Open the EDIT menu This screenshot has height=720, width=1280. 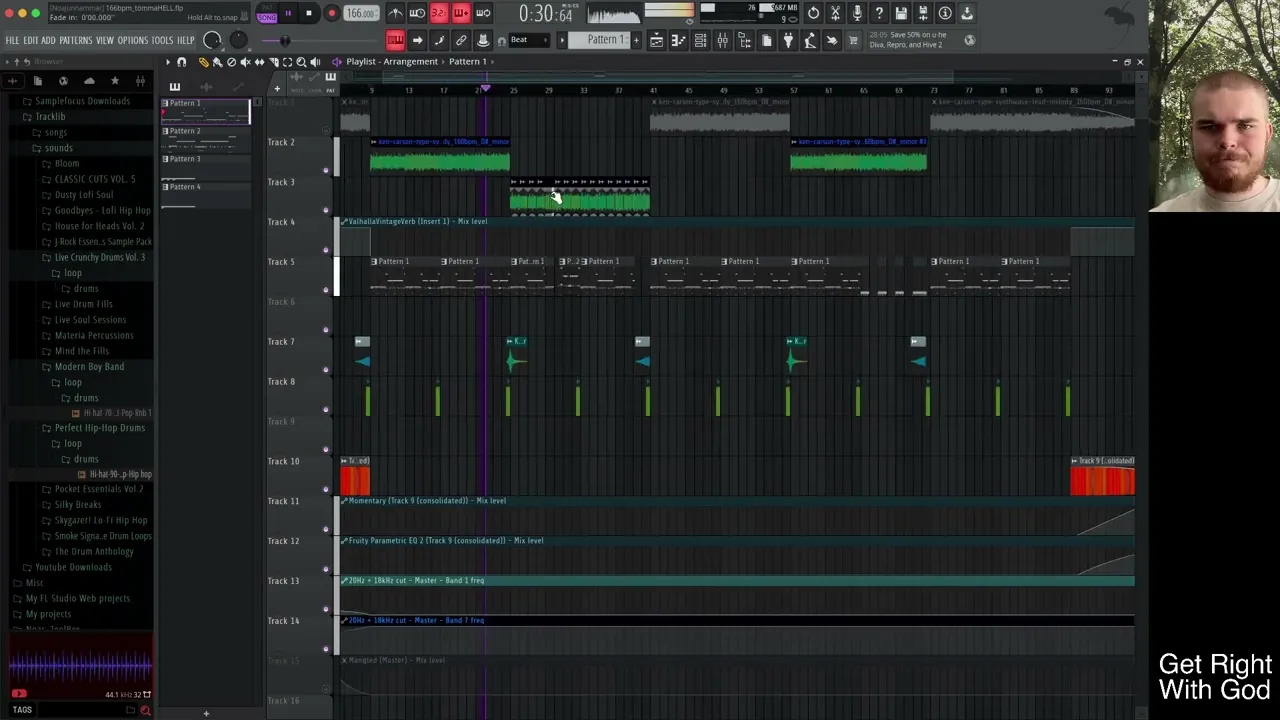pyautogui.click(x=30, y=40)
